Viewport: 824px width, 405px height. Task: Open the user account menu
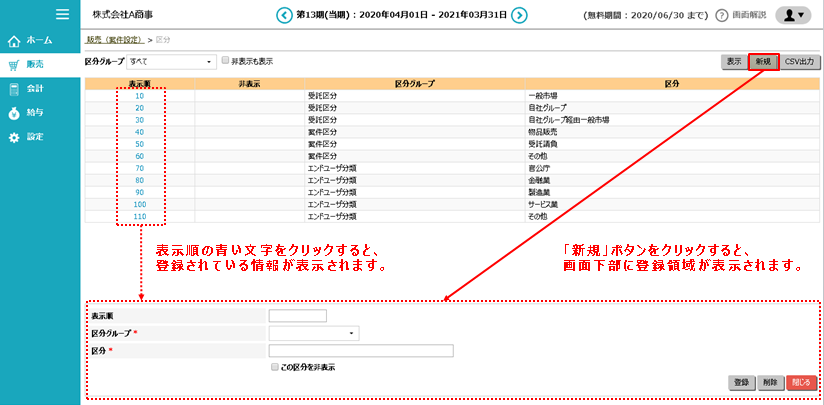click(793, 15)
